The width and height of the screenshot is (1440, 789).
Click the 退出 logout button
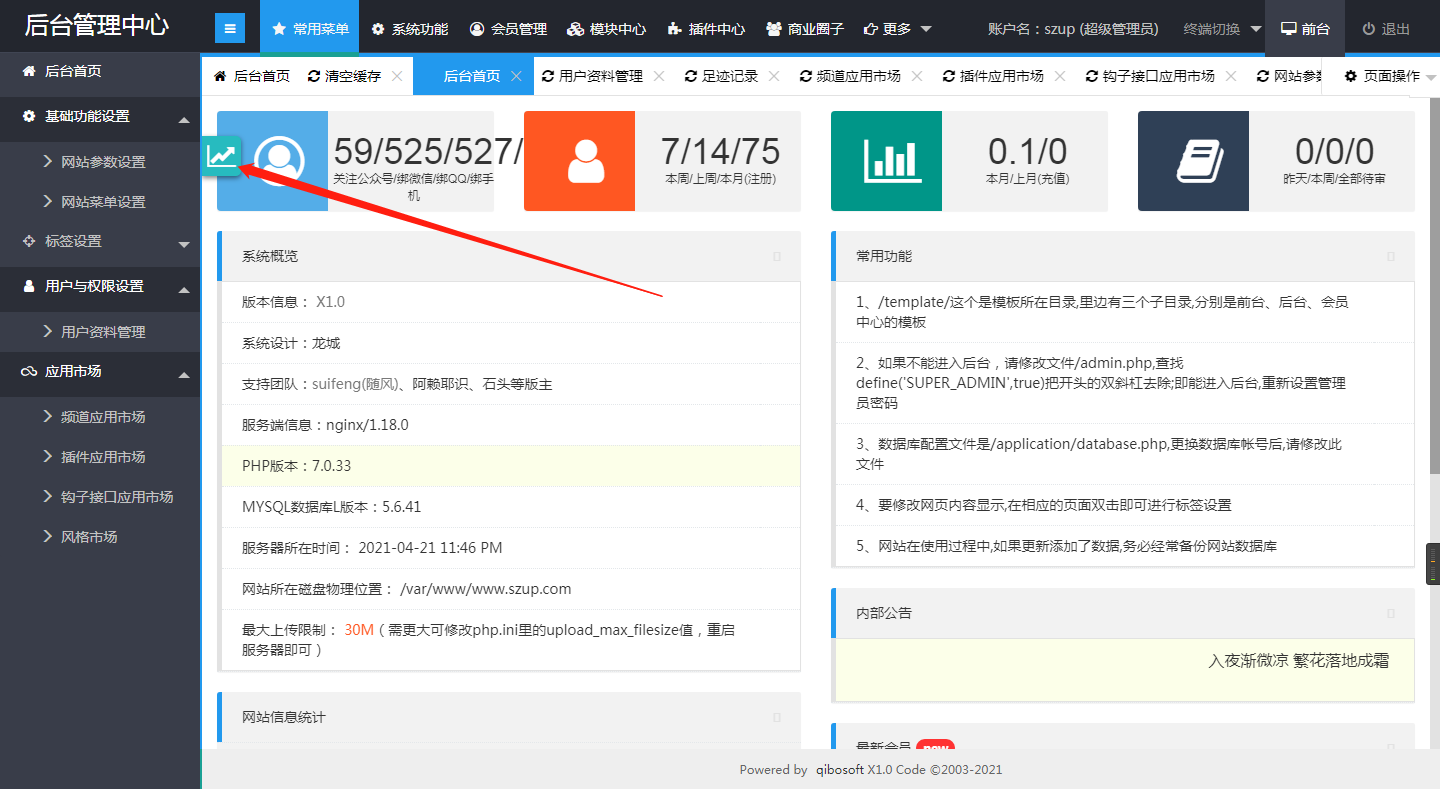(1386, 29)
